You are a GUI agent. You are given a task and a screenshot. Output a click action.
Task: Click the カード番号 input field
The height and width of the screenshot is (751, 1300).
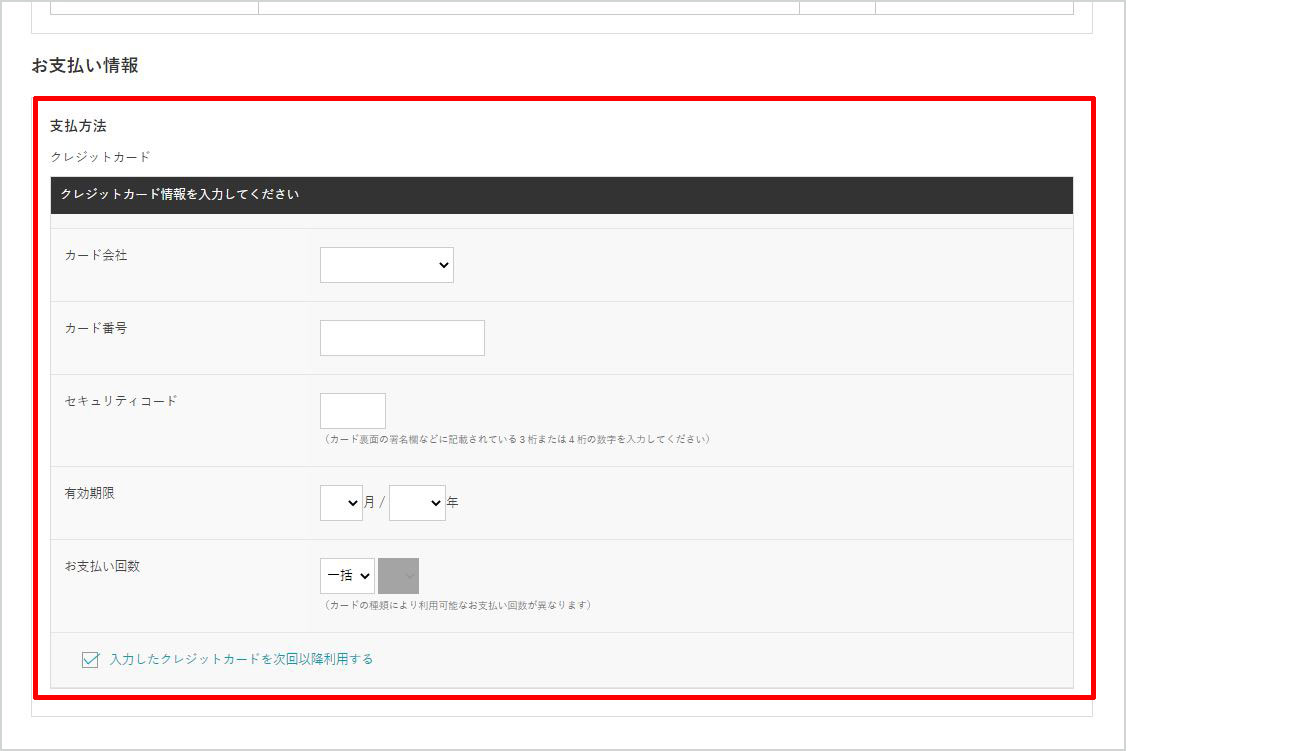(402, 338)
